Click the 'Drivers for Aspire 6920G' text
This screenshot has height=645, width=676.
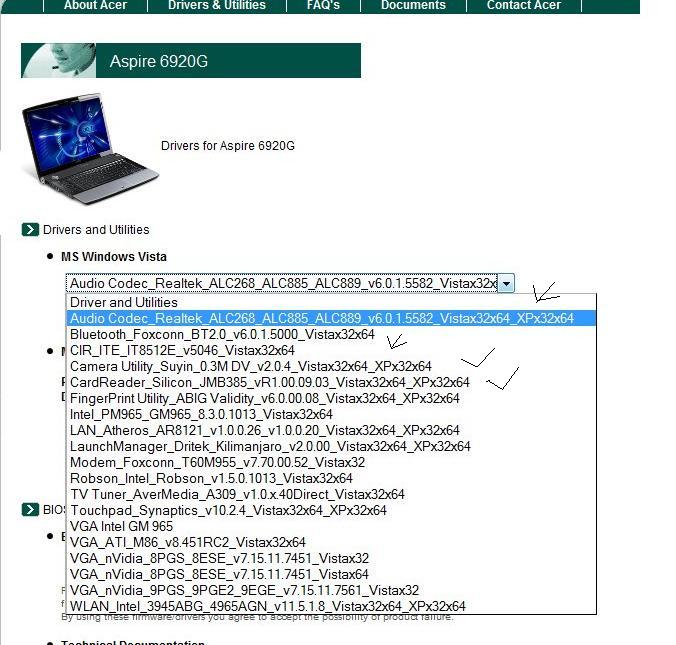click(228, 146)
